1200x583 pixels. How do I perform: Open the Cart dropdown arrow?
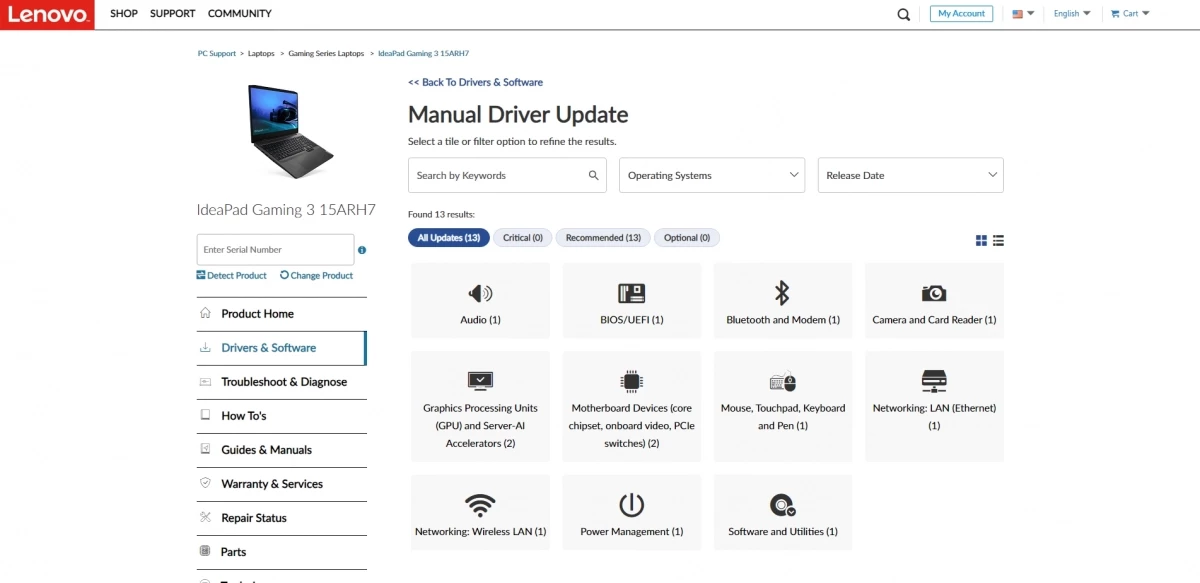click(1146, 13)
